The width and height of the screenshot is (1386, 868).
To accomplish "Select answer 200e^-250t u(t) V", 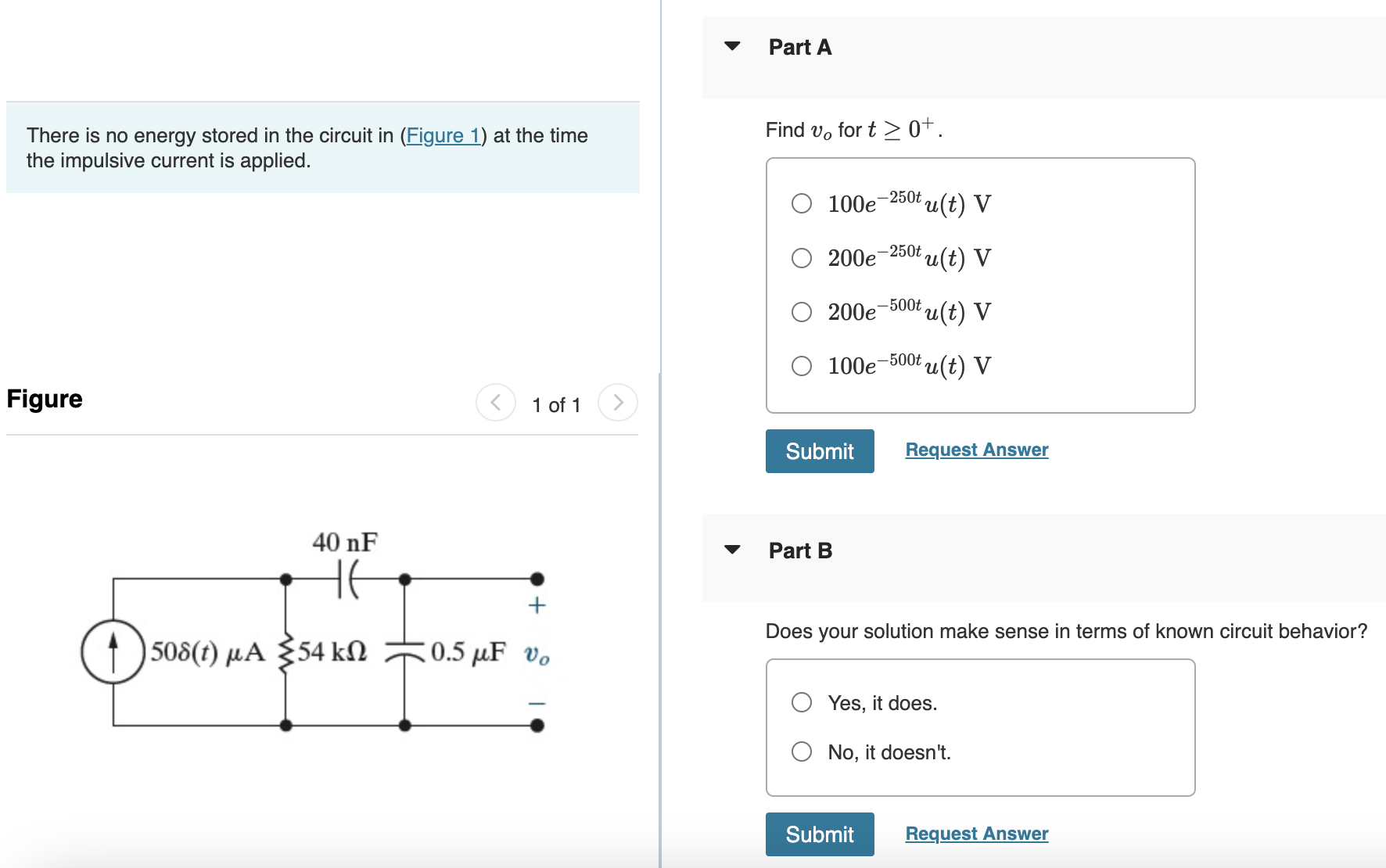I will coord(801,257).
